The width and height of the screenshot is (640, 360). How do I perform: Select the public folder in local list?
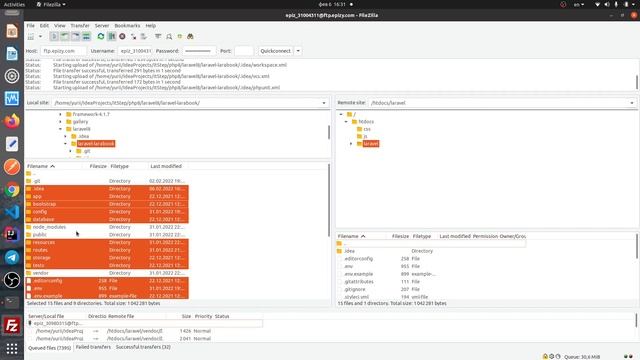point(107,235)
